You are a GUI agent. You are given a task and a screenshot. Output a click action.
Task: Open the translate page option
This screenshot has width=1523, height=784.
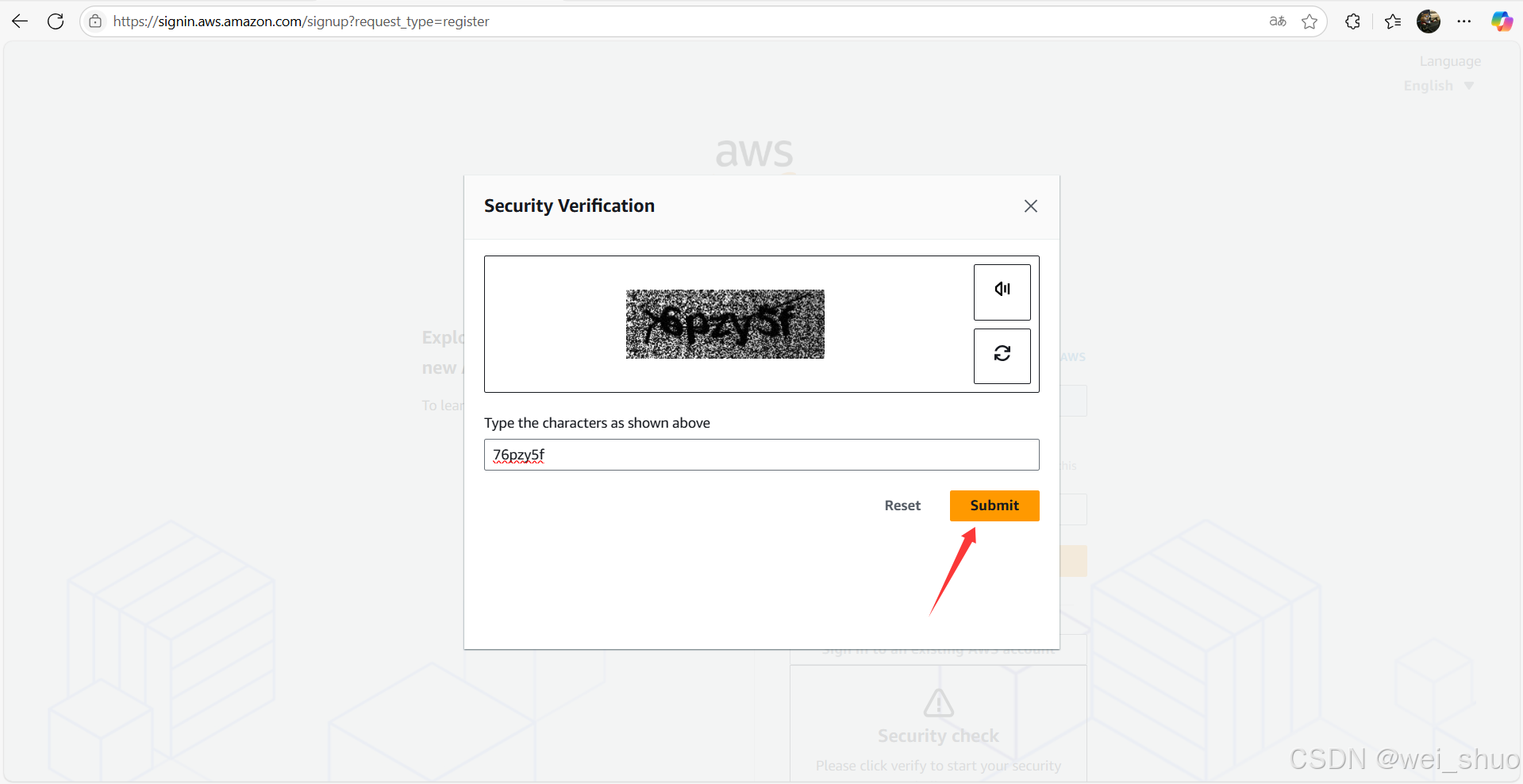(1277, 21)
